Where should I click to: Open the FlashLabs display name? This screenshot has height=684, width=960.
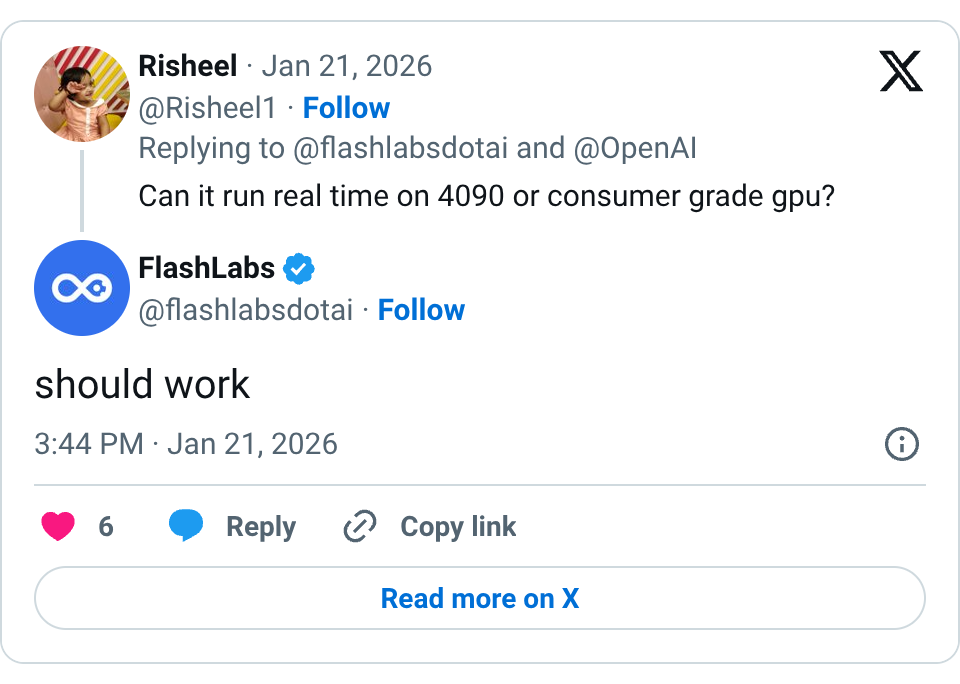click(x=207, y=268)
